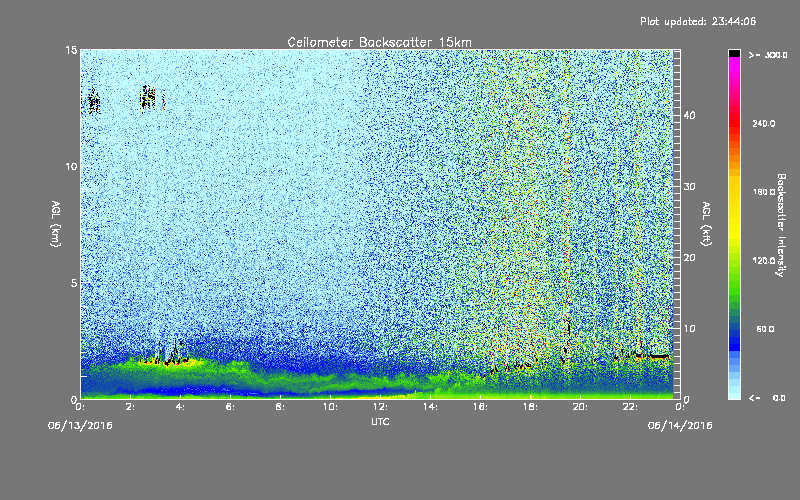The width and height of the screenshot is (800, 500).
Task: Click the '18:' hour tick label
Action: coord(531,407)
